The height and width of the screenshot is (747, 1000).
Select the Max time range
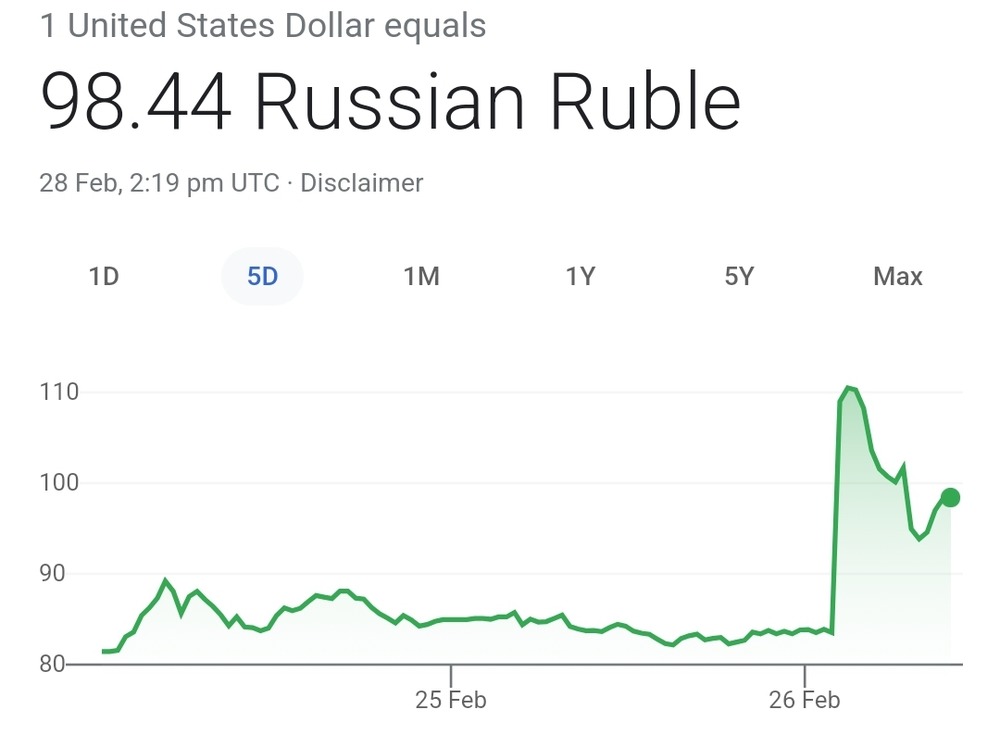[x=897, y=276]
